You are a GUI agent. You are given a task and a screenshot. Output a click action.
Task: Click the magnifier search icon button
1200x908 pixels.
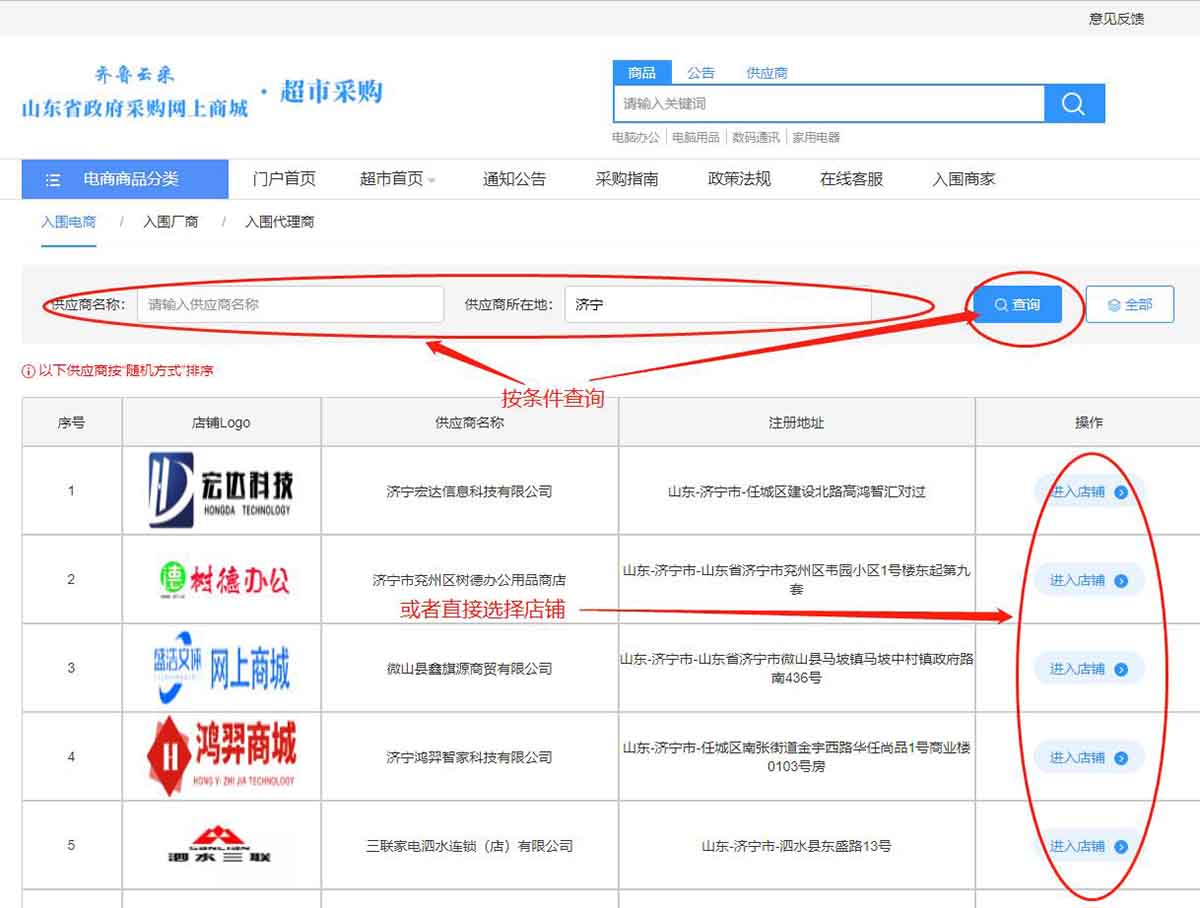click(x=1074, y=104)
